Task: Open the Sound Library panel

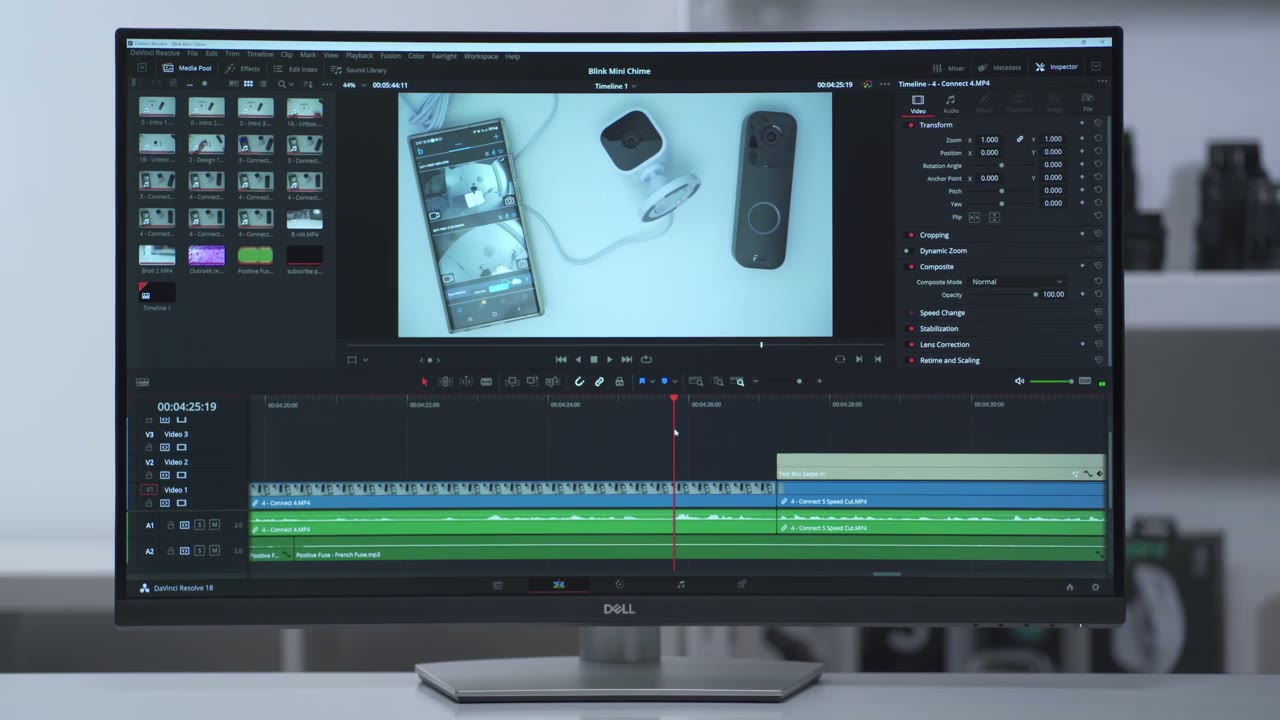Action: pos(360,70)
